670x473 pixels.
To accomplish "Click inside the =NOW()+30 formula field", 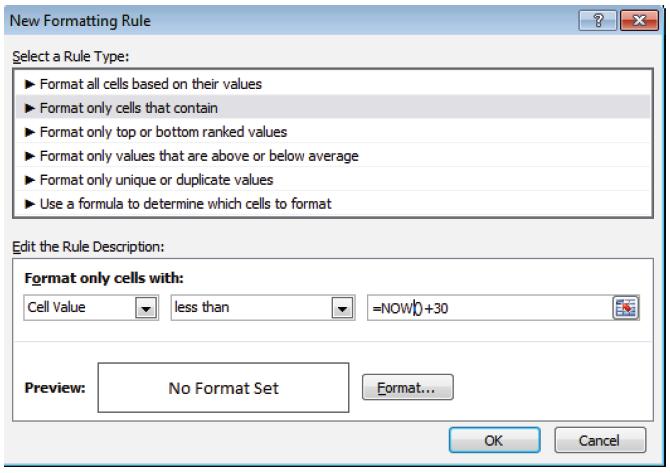I will (x=490, y=308).
